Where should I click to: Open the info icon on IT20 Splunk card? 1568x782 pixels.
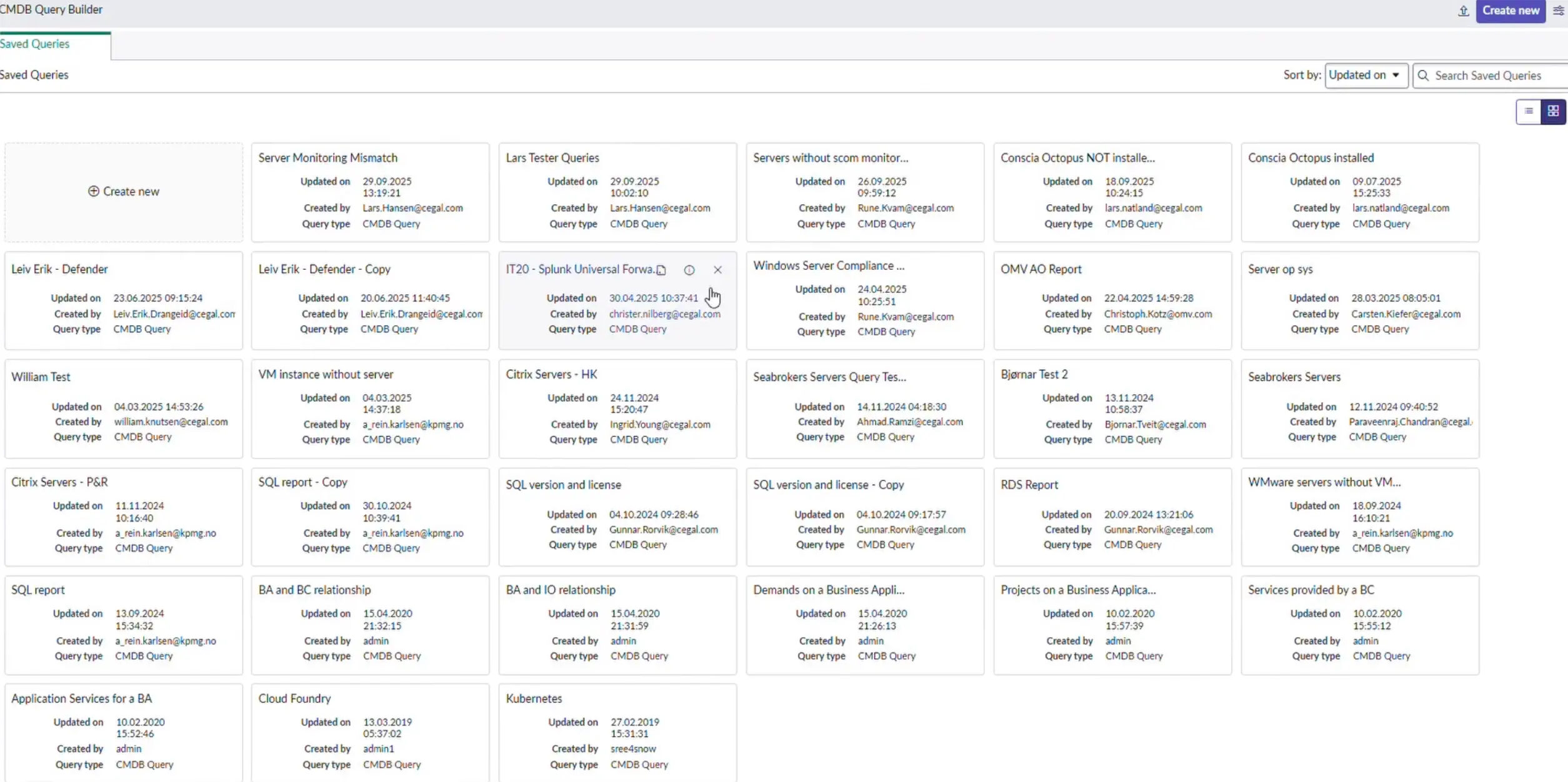coord(689,270)
